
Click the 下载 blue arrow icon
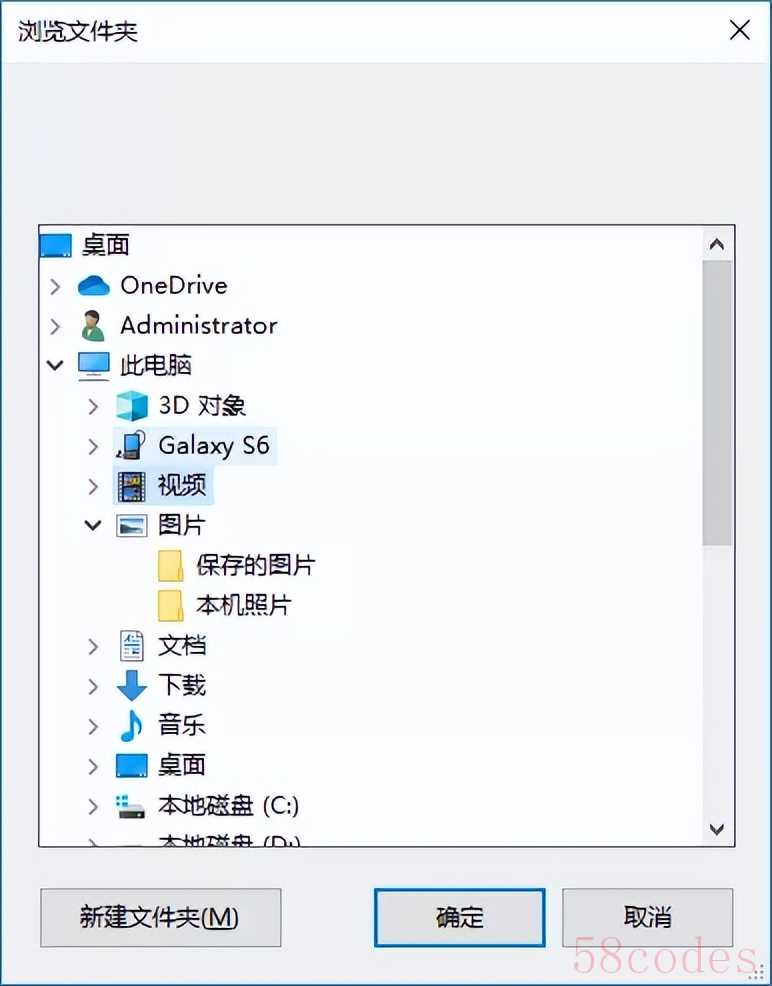coord(132,685)
